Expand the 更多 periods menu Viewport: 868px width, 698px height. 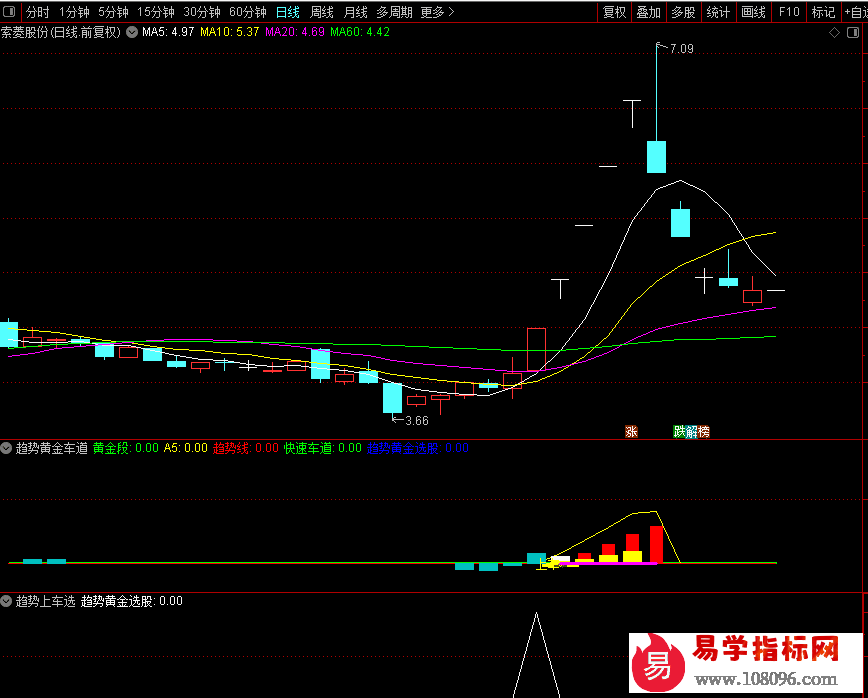437,13
